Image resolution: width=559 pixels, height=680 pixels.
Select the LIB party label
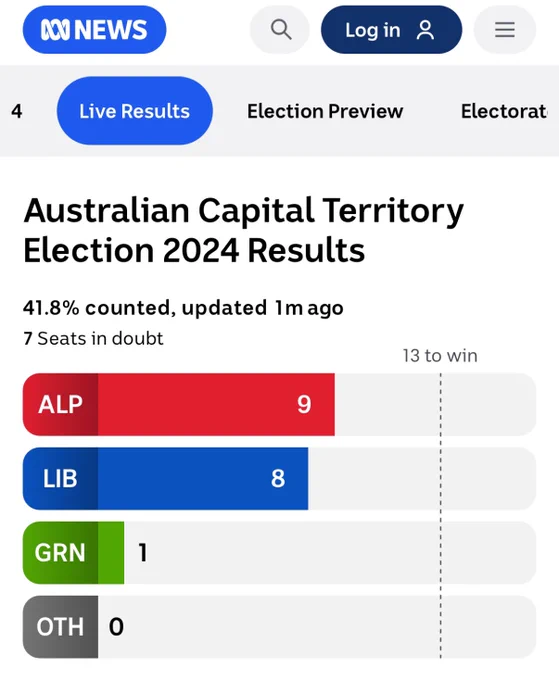(60, 478)
